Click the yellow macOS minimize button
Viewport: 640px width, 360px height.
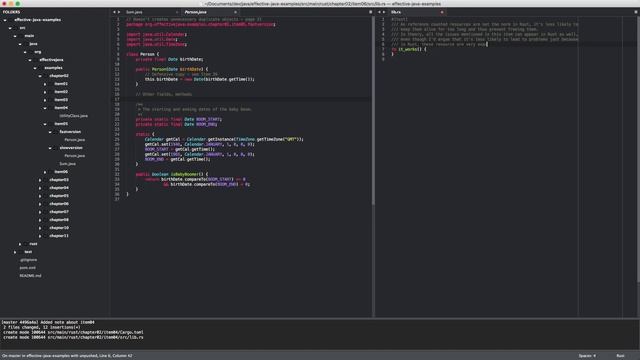pyautogui.click(x=11, y=4)
